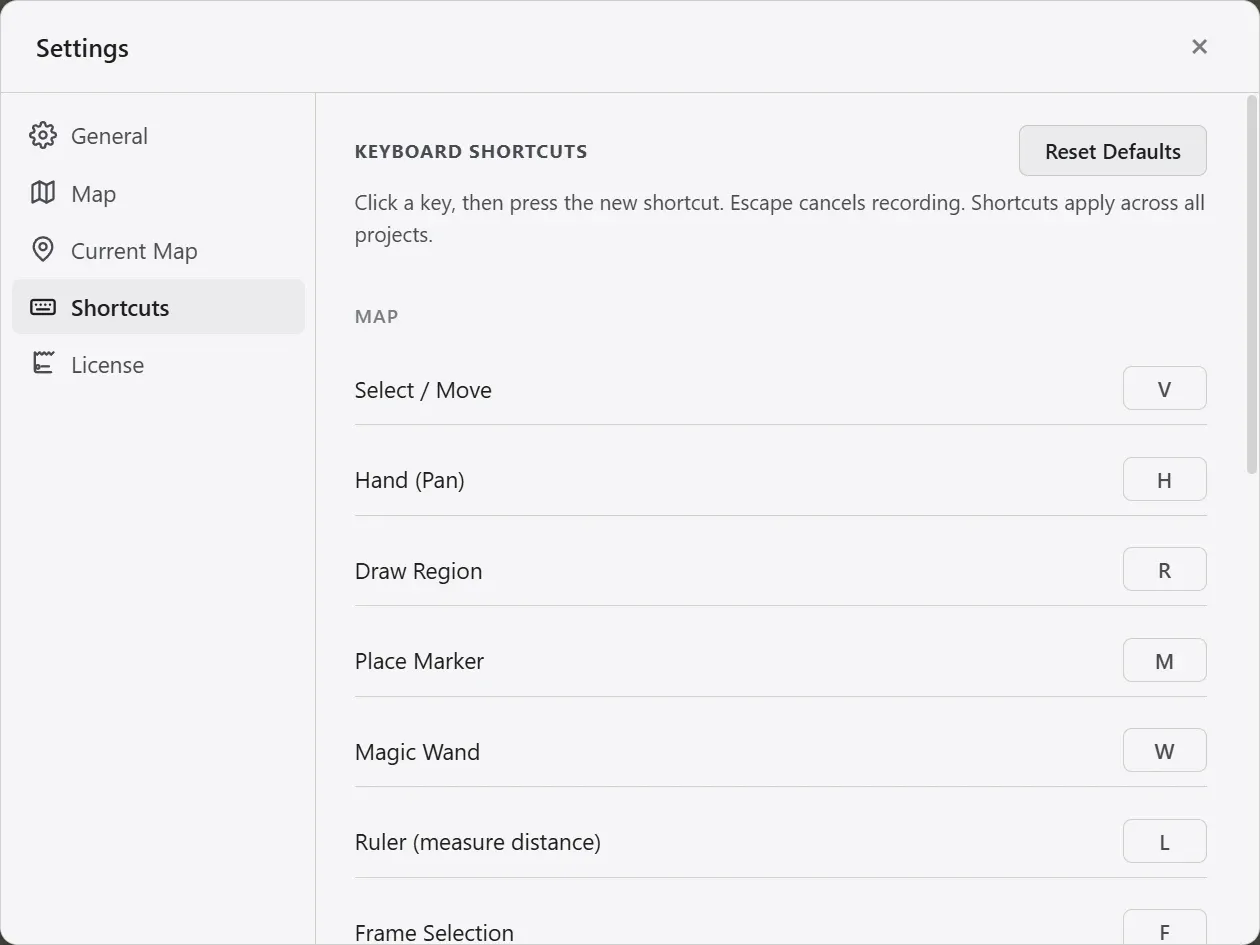Click the Current Map pin icon
1260x945 pixels.
[43, 250]
